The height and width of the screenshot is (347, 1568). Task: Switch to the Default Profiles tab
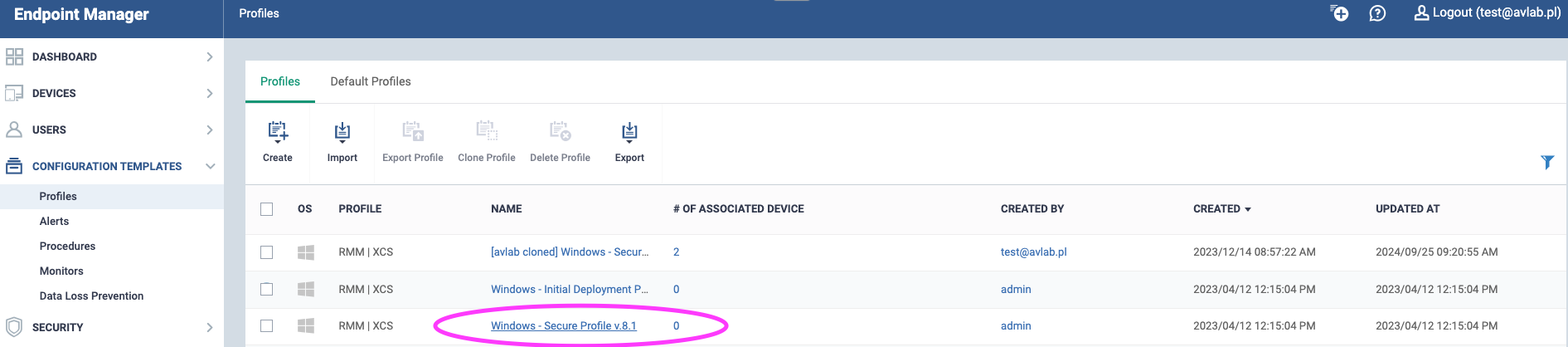pyautogui.click(x=370, y=81)
